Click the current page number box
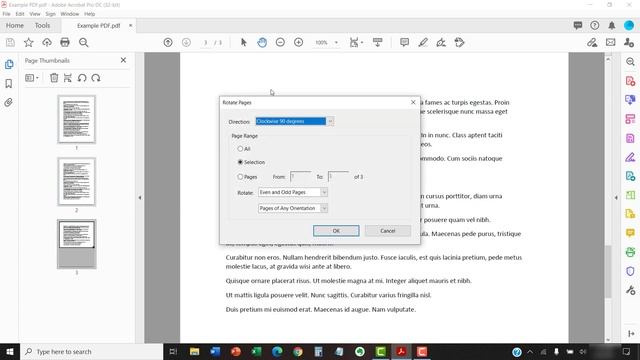Viewport: 640px width, 360px height. pos(206,42)
